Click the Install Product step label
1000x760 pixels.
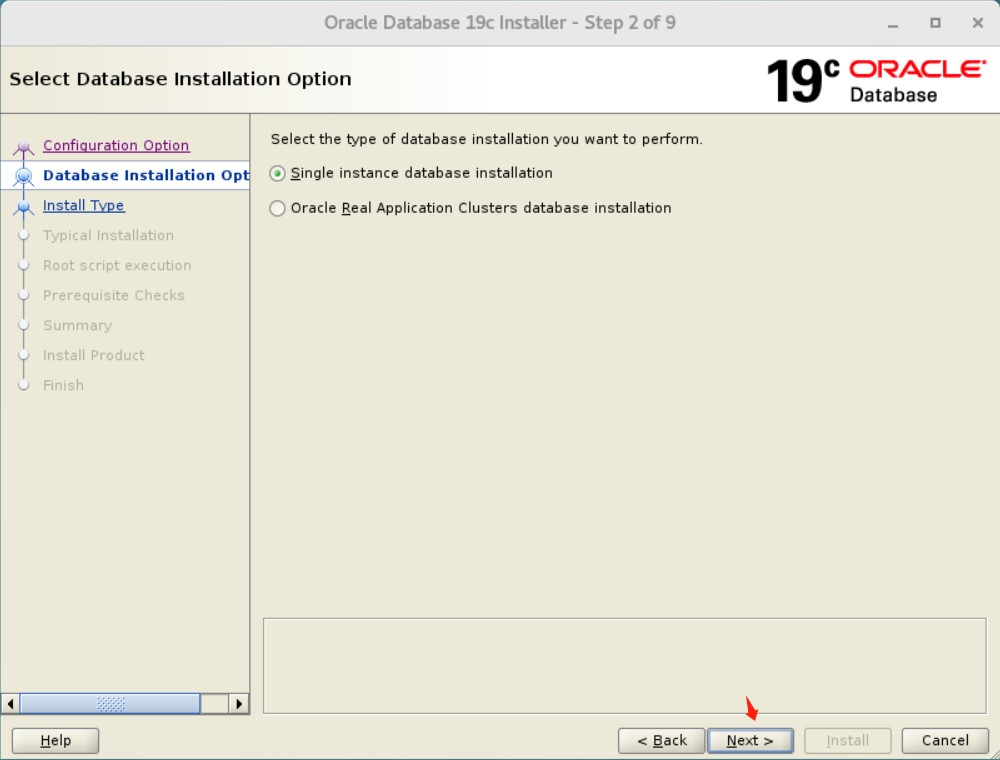click(94, 355)
